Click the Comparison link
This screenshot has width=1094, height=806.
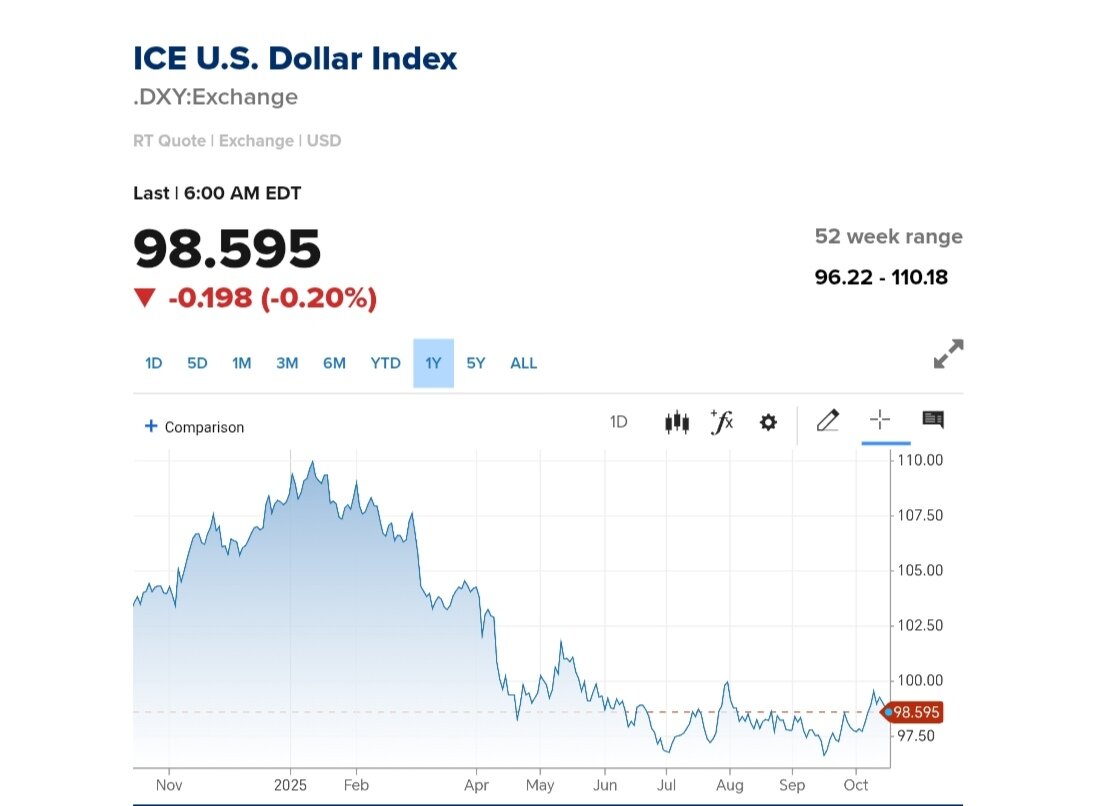tap(204, 427)
